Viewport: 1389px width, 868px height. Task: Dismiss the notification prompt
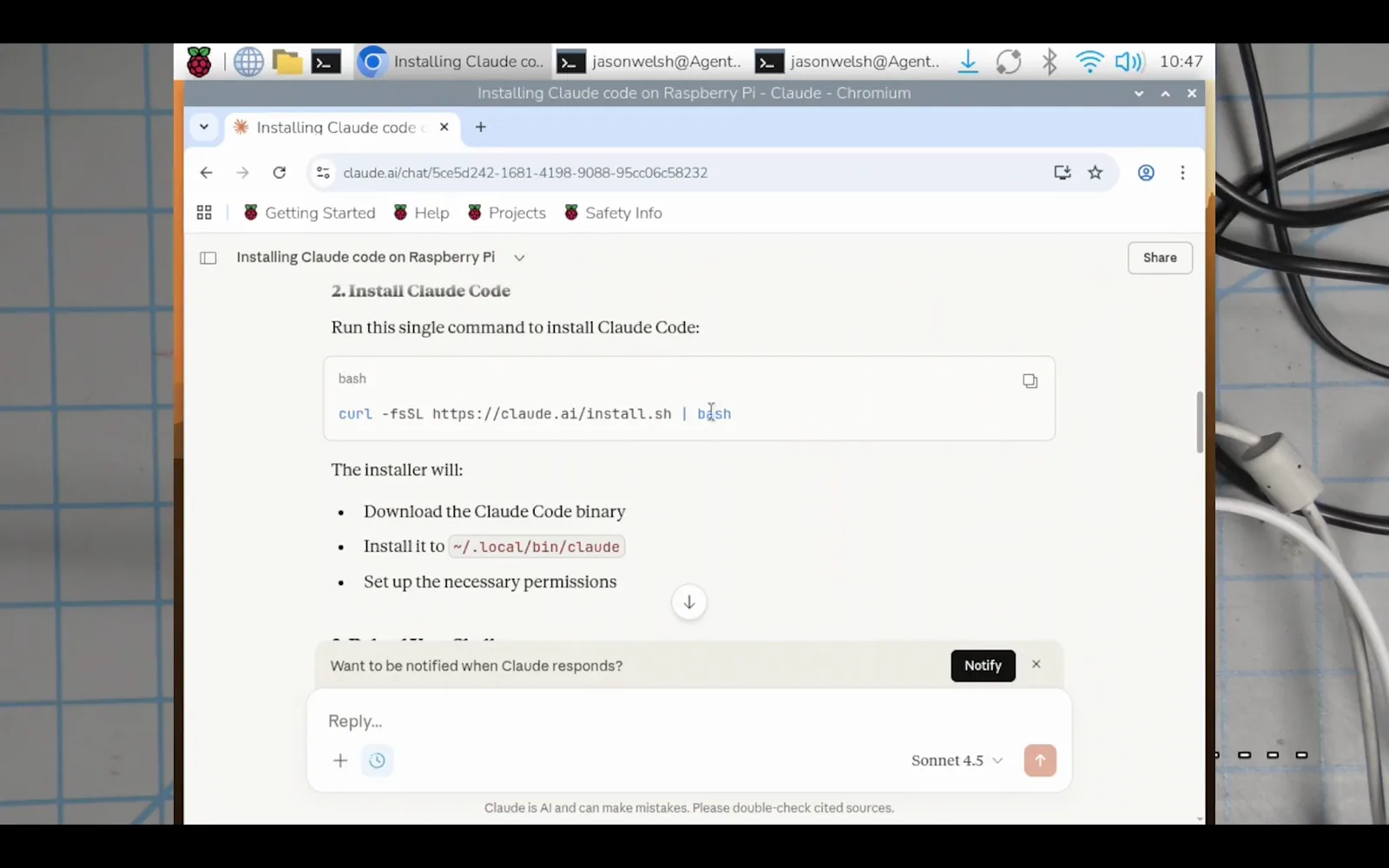[1036, 664]
